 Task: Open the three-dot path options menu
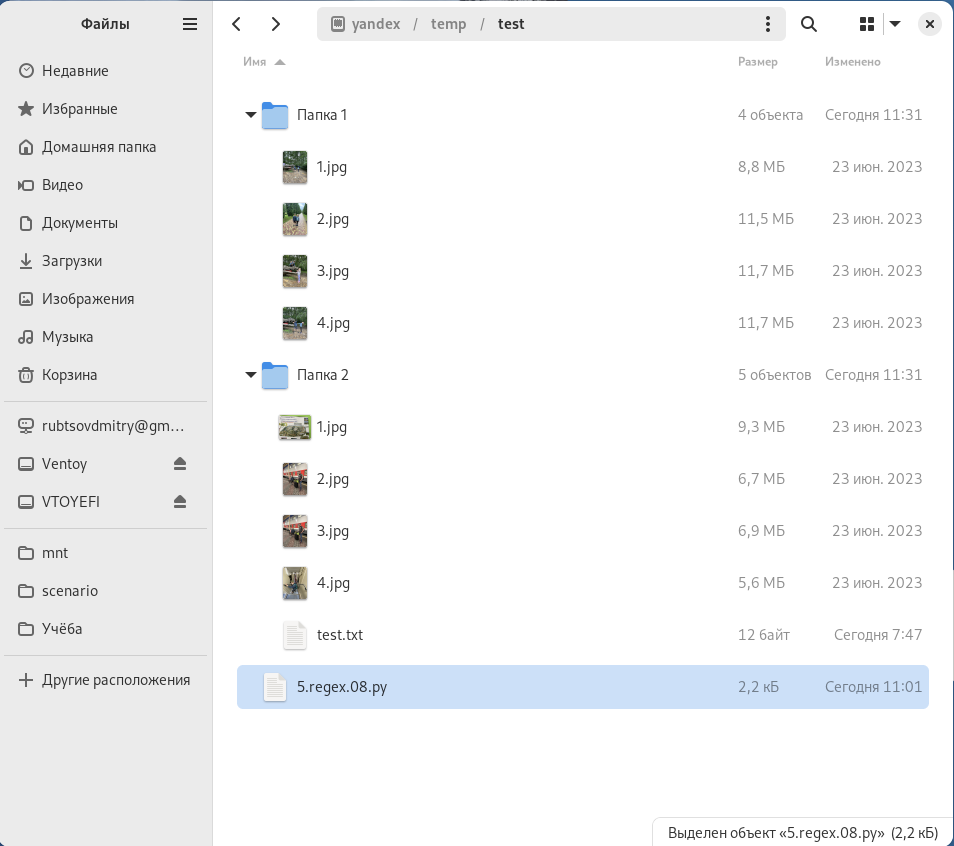click(767, 24)
